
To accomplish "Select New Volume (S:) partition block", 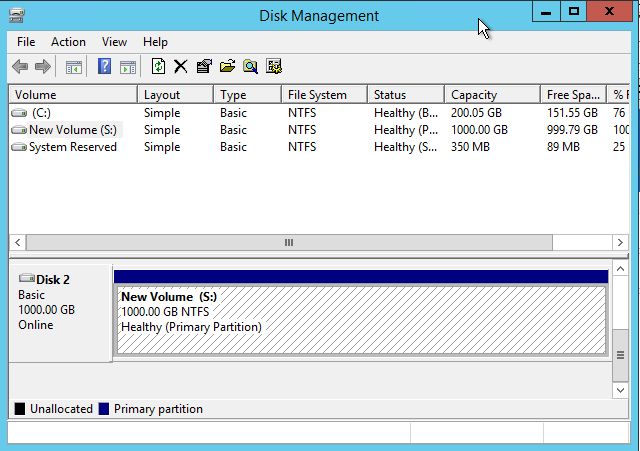I will tap(360, 320).
